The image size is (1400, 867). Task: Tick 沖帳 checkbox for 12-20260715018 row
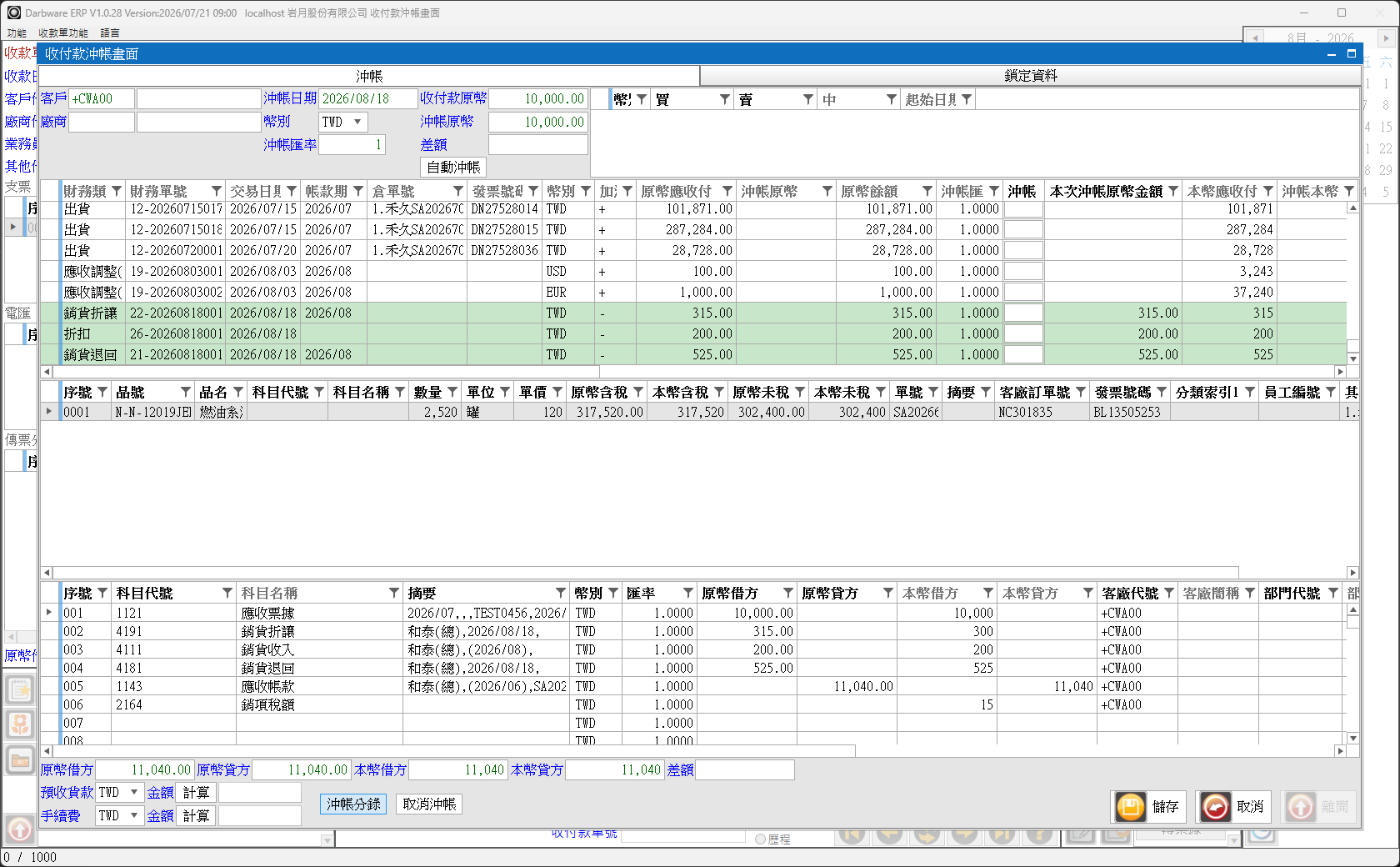(x=1023, y=229)
